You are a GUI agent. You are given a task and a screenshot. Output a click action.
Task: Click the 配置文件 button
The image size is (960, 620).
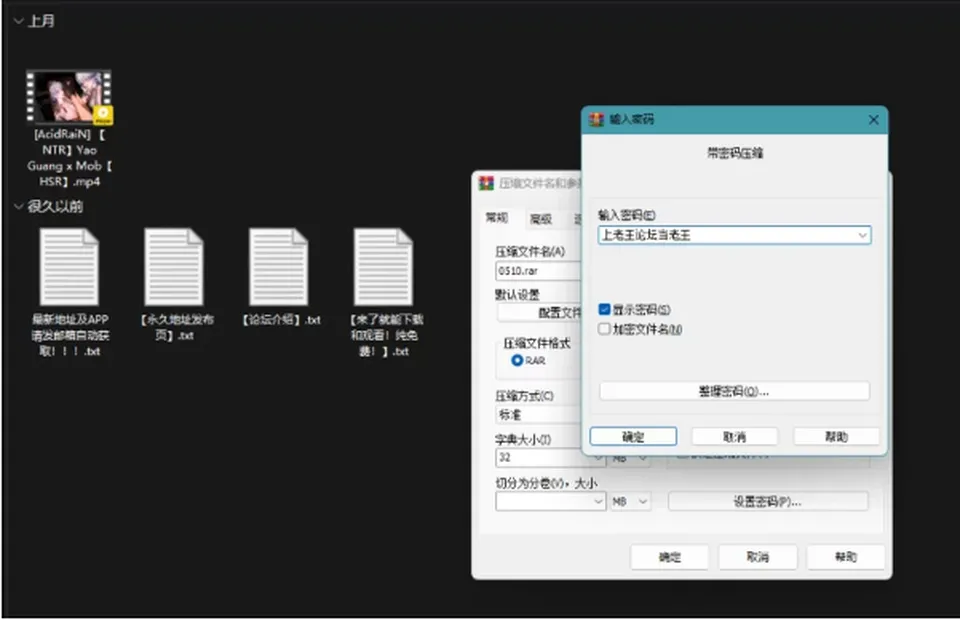(x=539, y=313)
